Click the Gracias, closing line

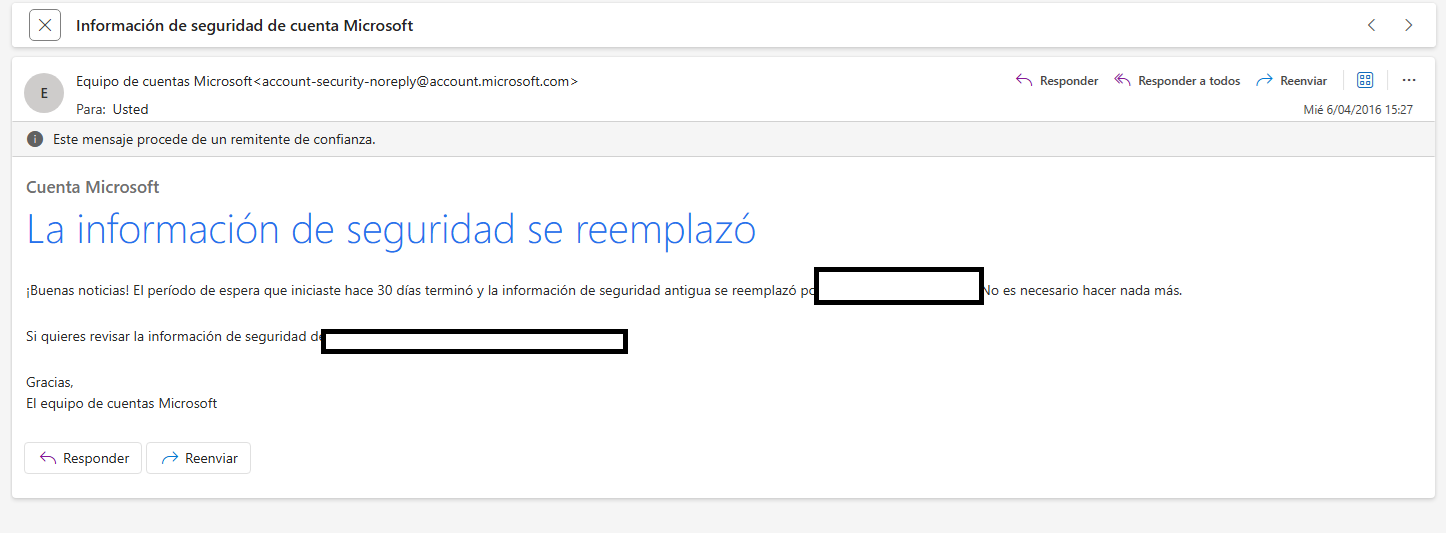pos(50,382)
